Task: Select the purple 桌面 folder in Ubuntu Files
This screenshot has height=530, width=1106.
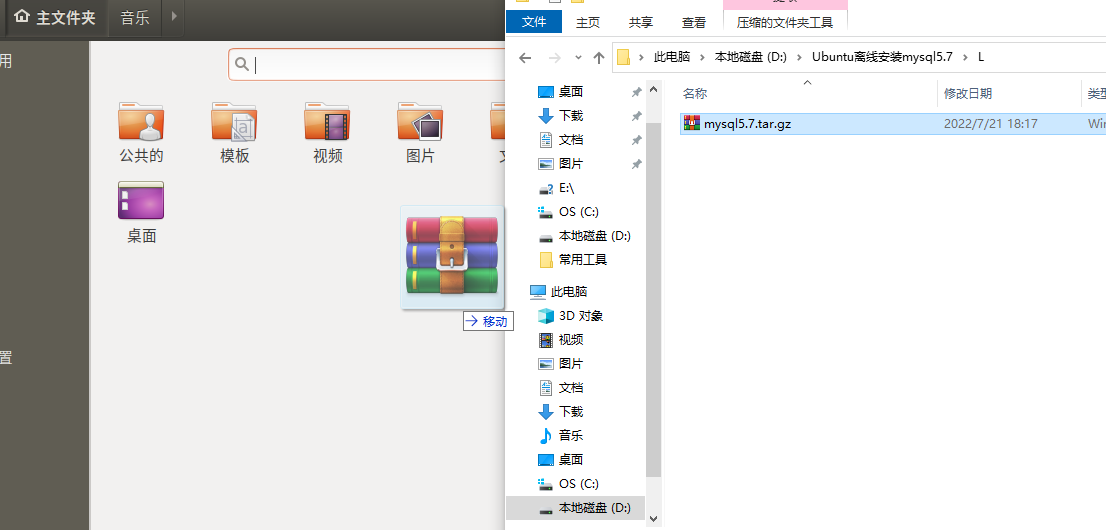Action: coord(141,212)
